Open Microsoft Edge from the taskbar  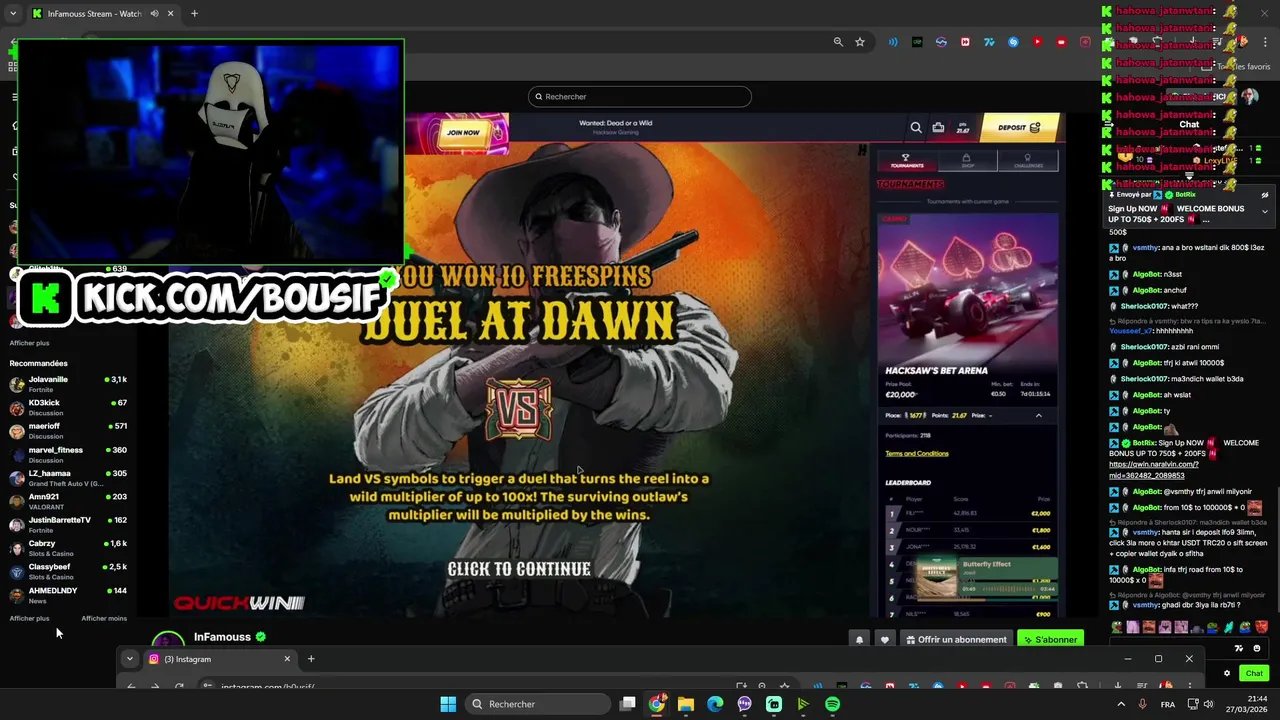coord(715,704)
